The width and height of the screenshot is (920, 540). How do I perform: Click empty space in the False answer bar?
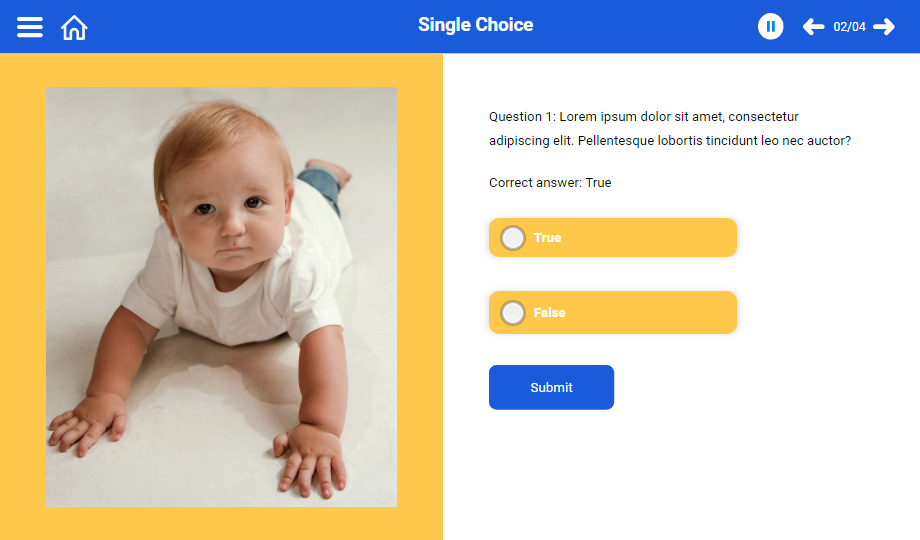660,313
